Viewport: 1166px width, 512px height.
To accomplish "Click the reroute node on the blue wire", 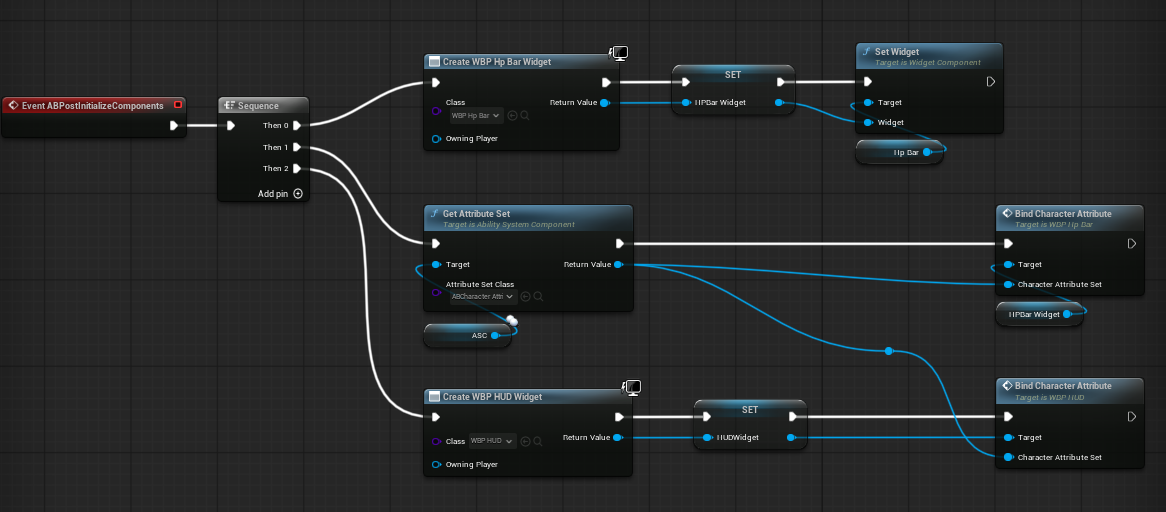I will (x=889, y=351).
